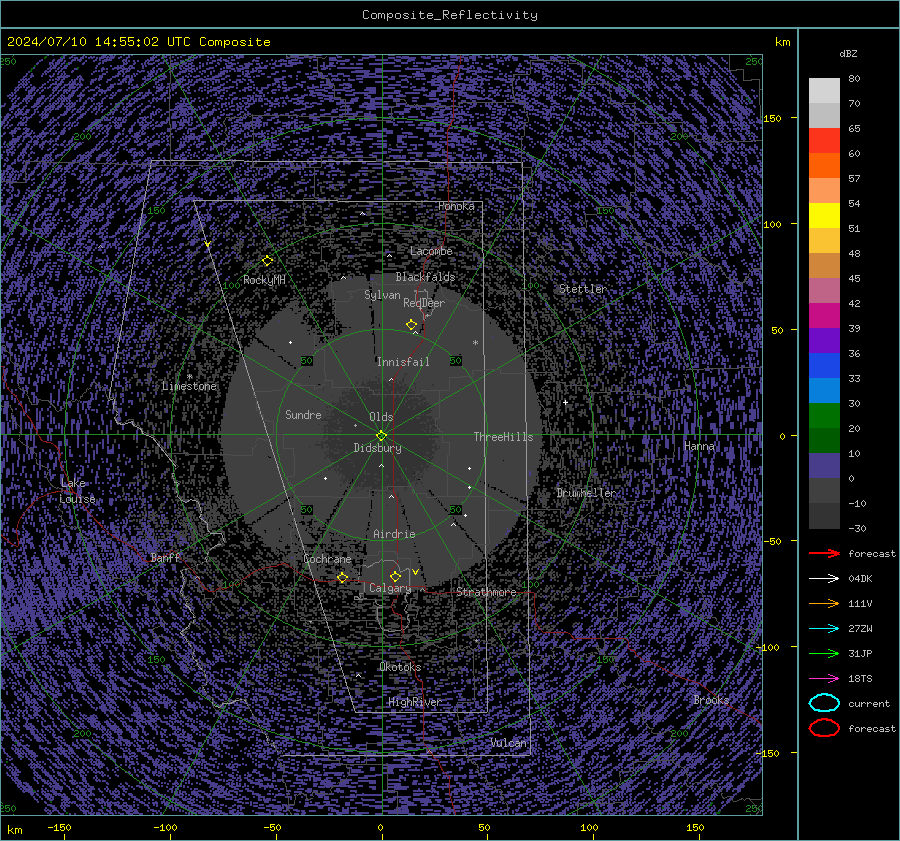Screen dimensions: 900x841
Task: Click the Lake Louise label
Action: [x=77, y=491]
